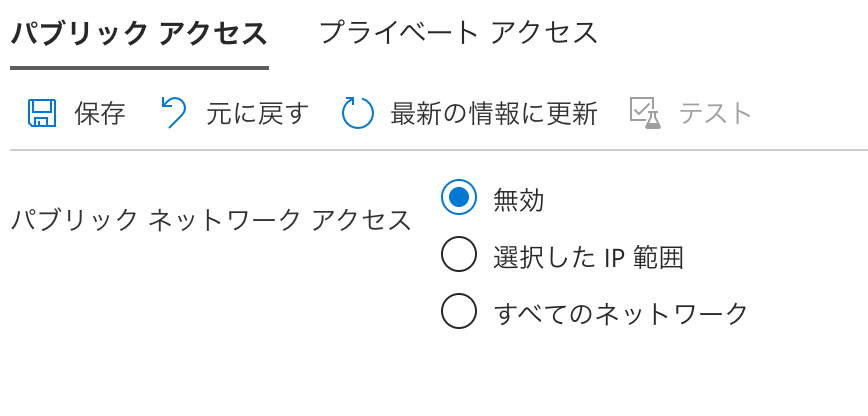Click the floppy disk save icon

coord(41,113)
